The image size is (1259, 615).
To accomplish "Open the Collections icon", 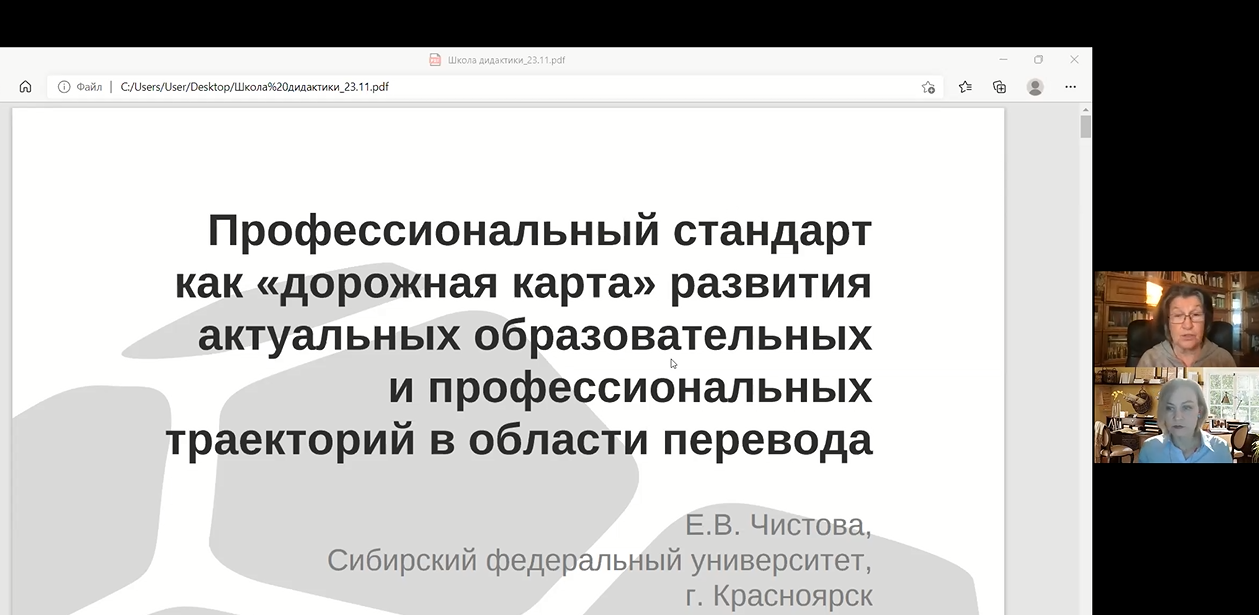I will pos(999,87).
